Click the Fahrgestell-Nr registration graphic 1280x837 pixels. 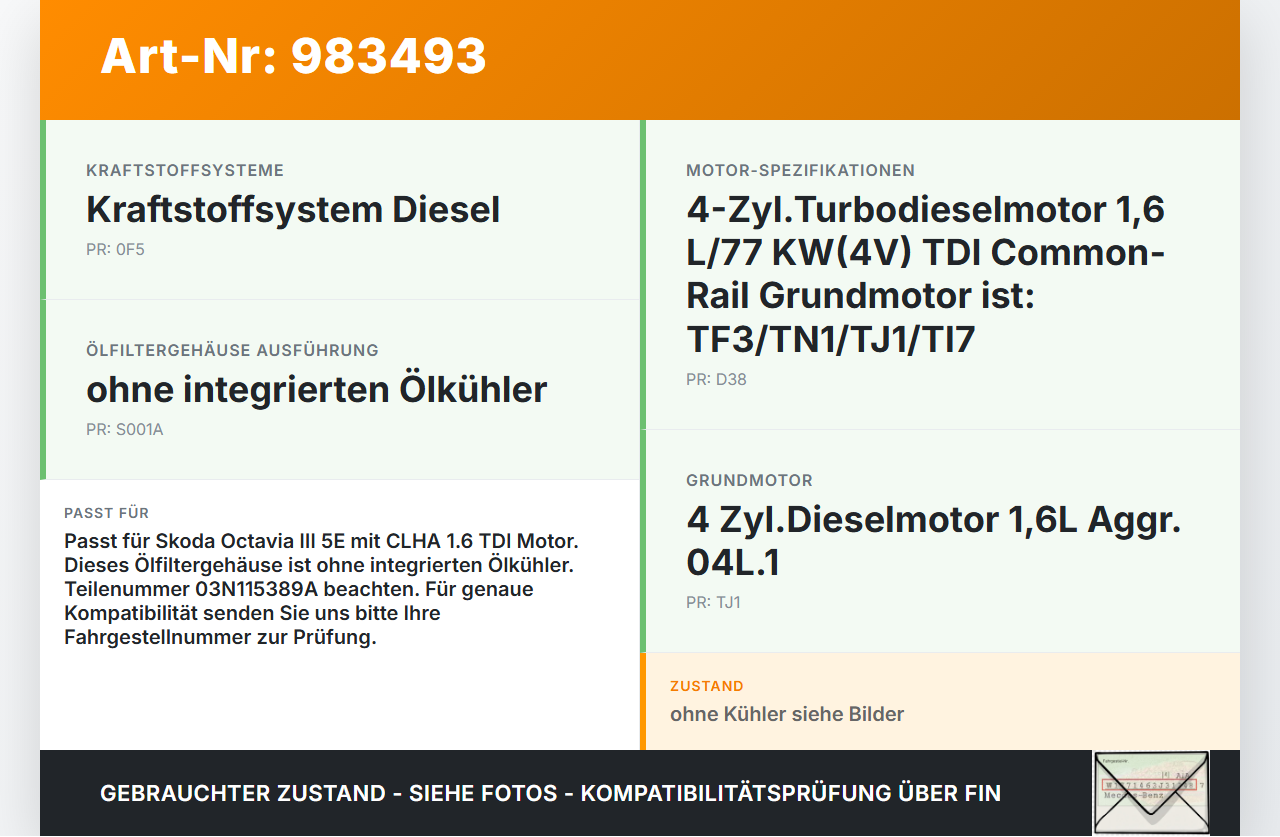[1151, 792]
